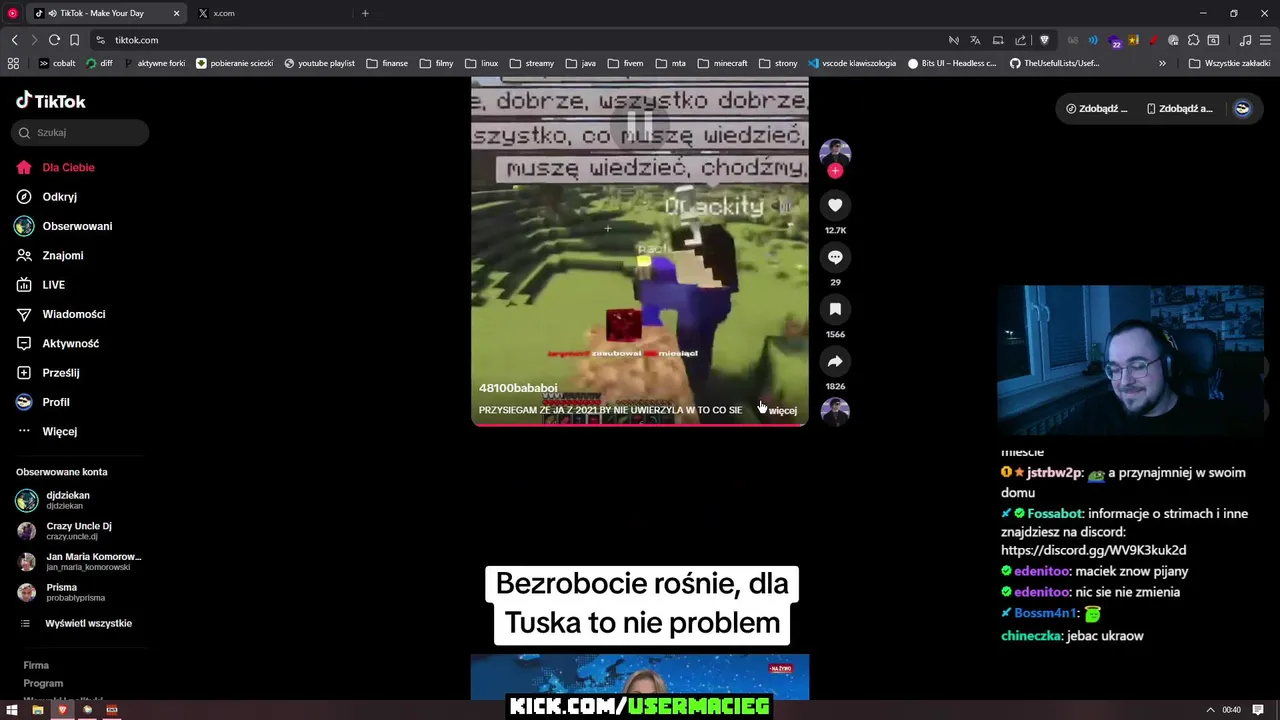Click the video progress bar
Image resolution: width=1280 pixels, height=720 pixels.
pos(640,425)
